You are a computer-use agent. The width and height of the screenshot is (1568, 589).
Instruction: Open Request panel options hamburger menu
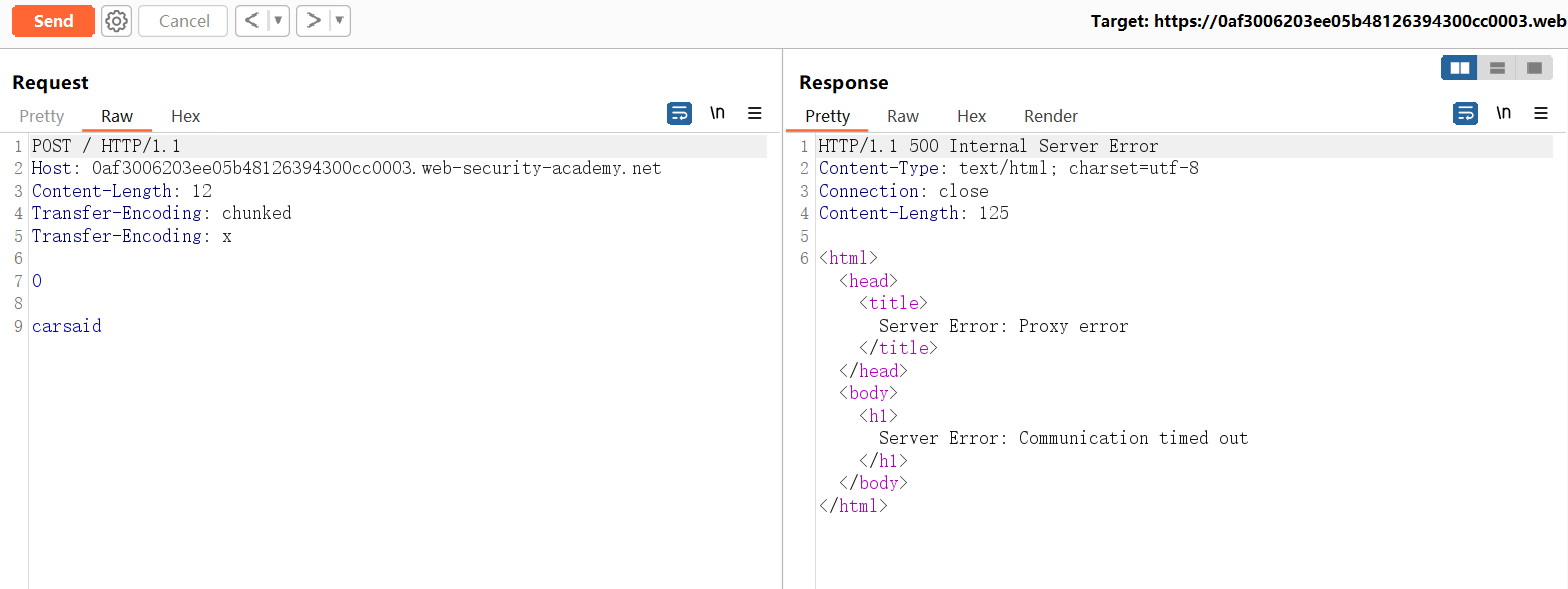[x=755, y=114]
